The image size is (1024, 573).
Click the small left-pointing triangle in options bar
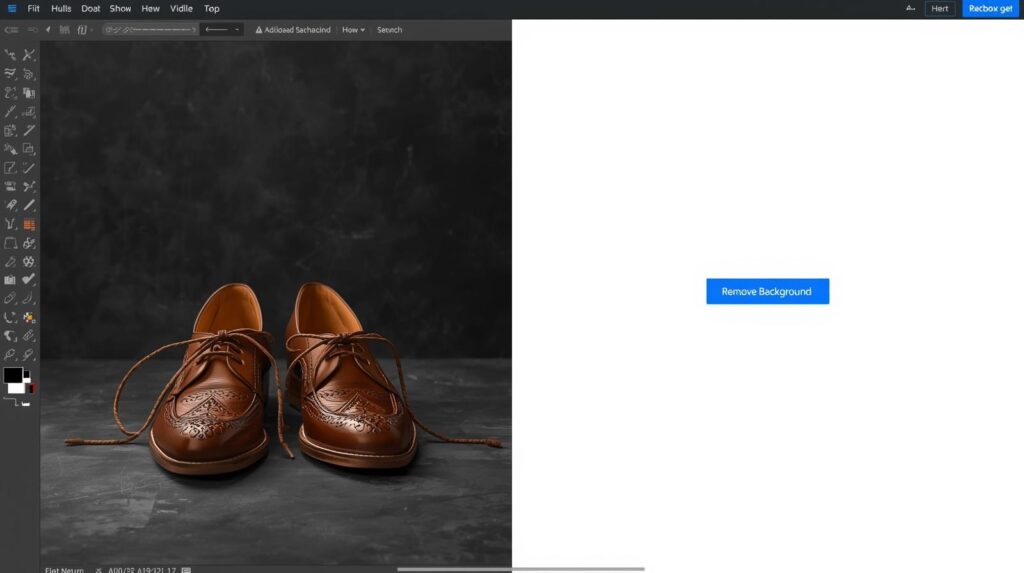(x=48, y=29)
